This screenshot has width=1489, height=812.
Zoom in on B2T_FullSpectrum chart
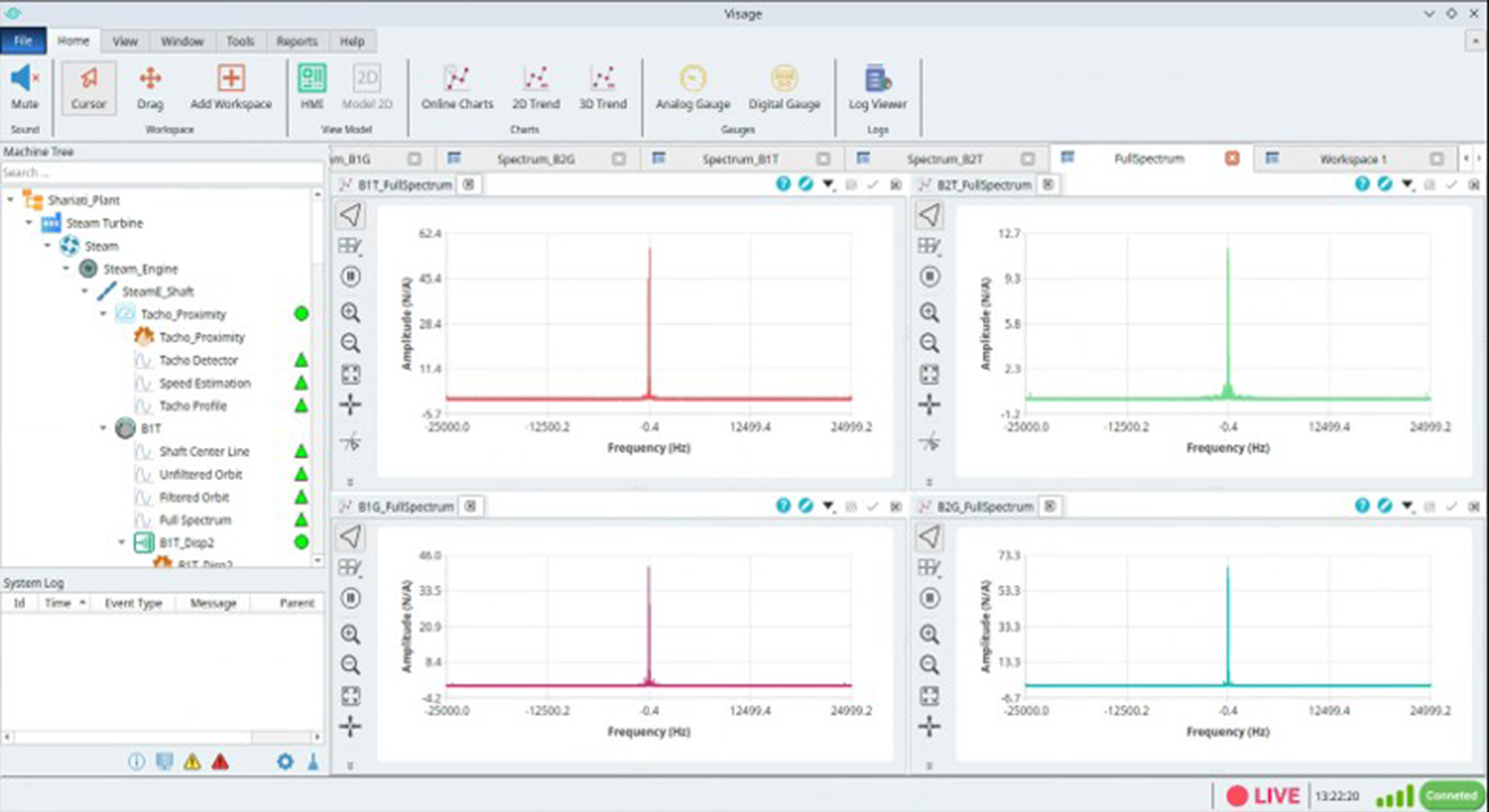pos(929,312)
